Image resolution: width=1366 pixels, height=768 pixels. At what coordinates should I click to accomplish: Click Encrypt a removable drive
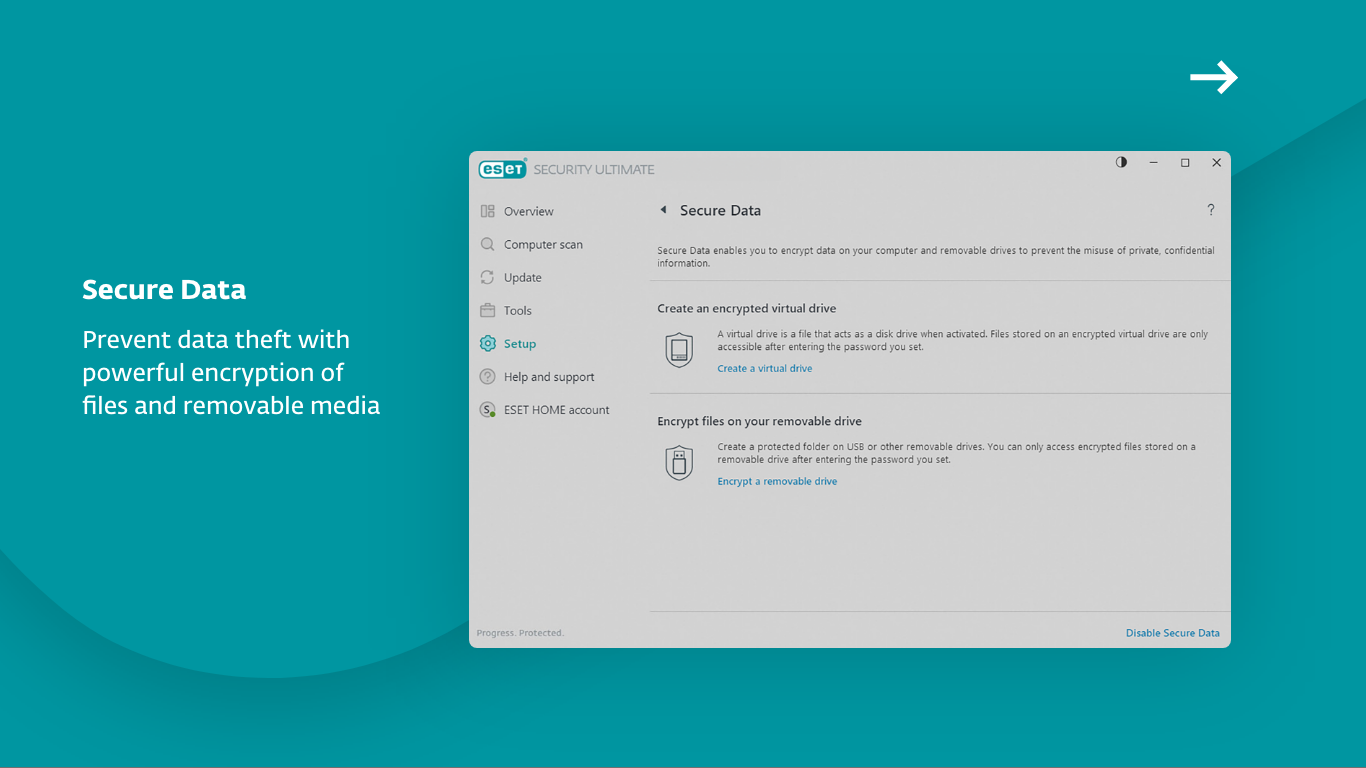[x=777, y=481]
